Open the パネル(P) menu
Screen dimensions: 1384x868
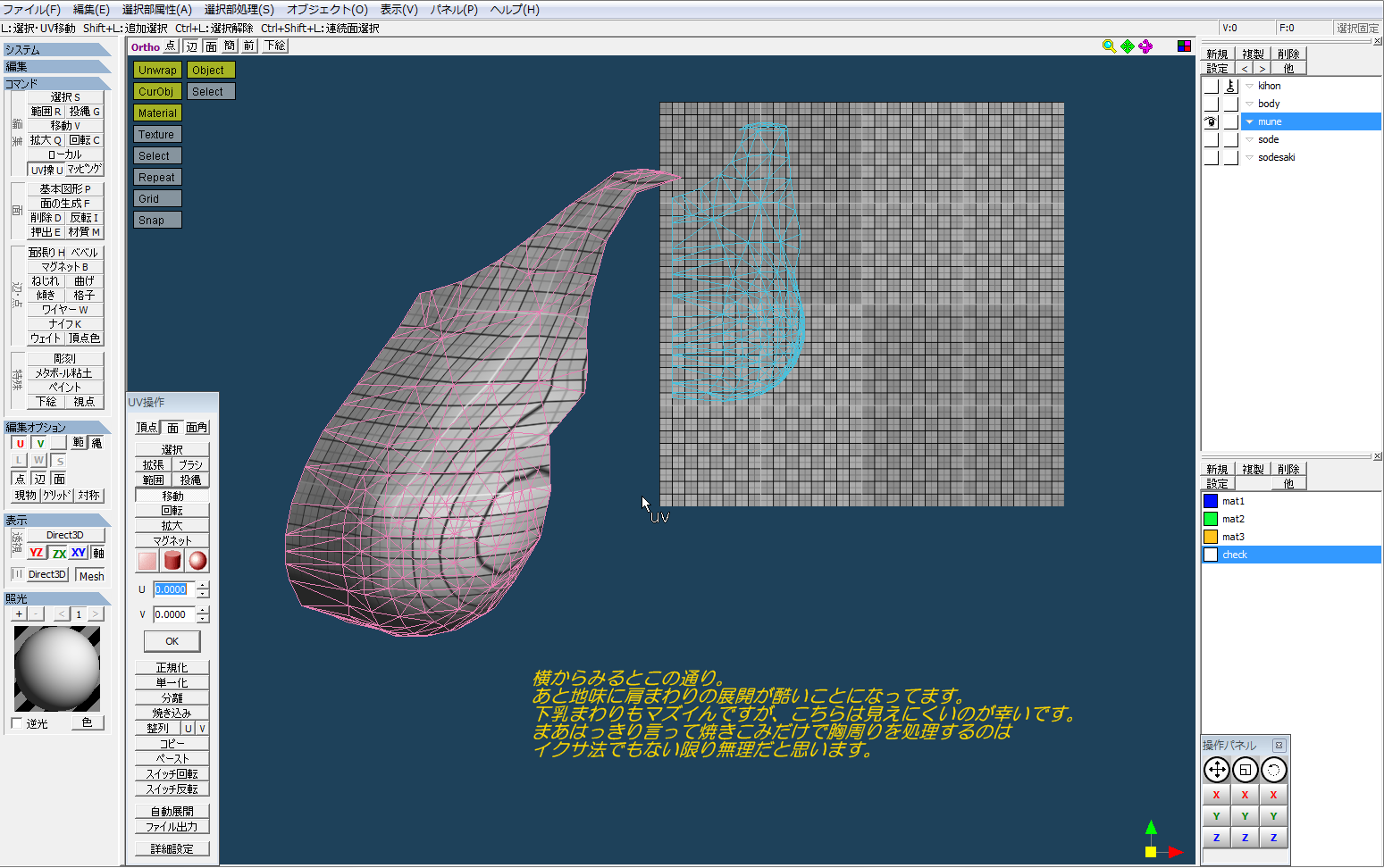point(454,10)
